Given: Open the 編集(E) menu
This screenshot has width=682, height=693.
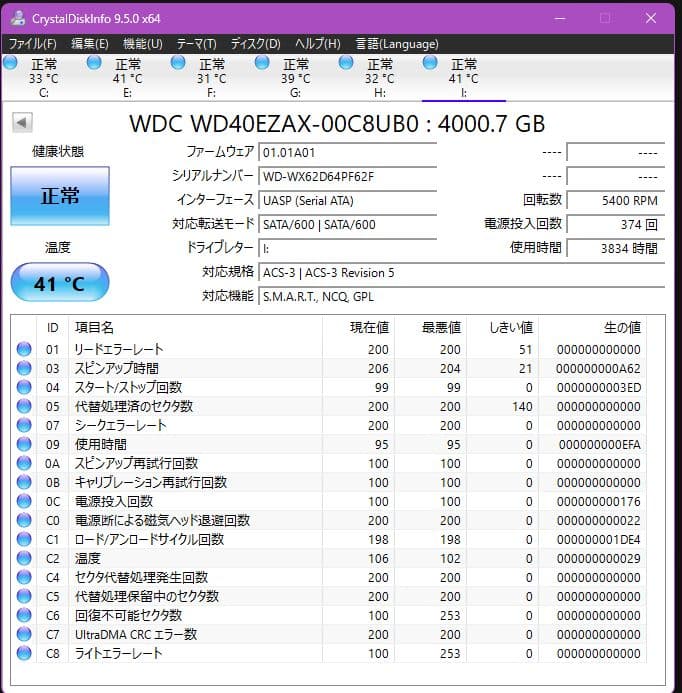Looking at the screenshot, I should 90,44.
